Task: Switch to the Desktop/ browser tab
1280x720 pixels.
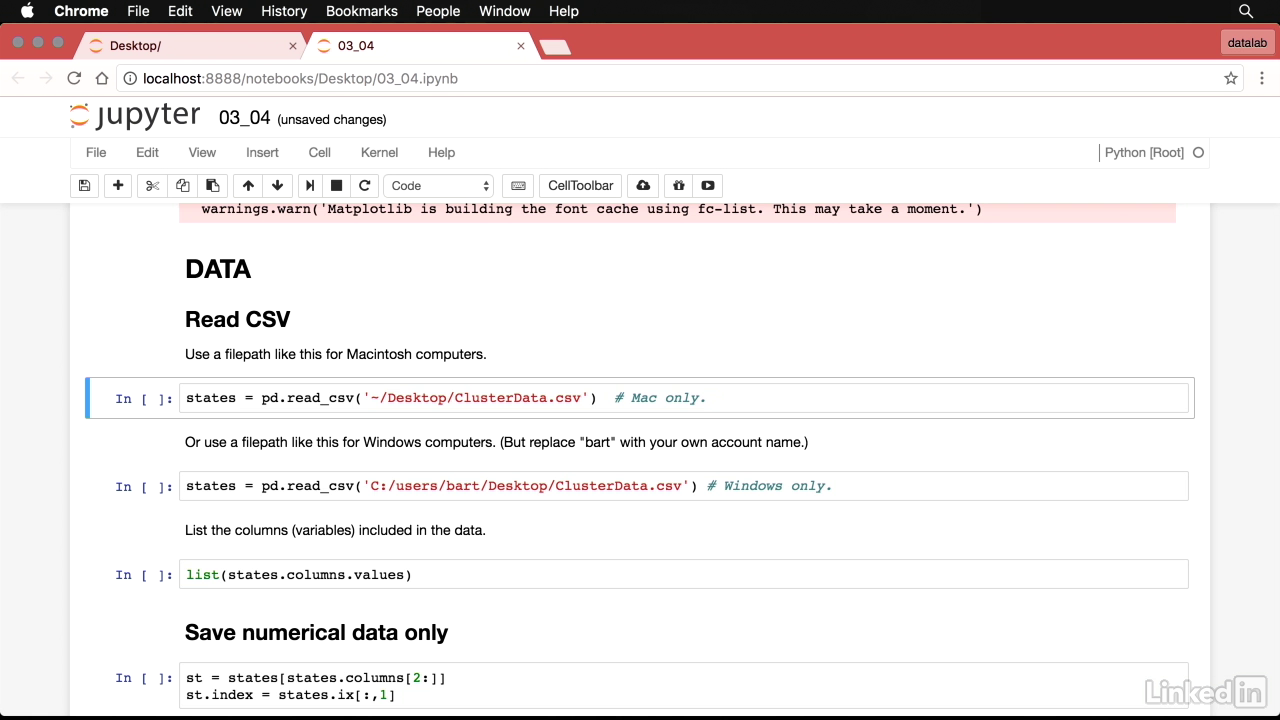Action: point(190,46)
